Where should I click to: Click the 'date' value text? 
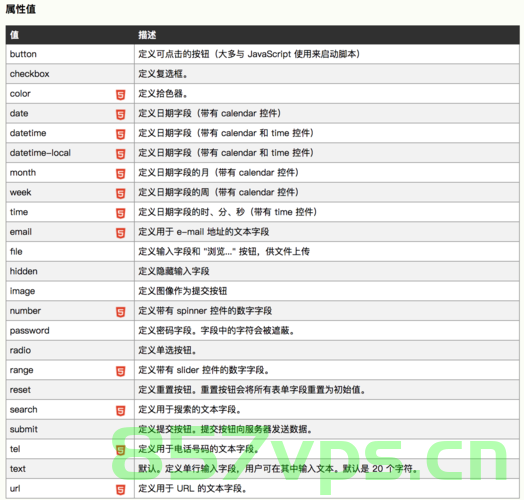point(19,113)
